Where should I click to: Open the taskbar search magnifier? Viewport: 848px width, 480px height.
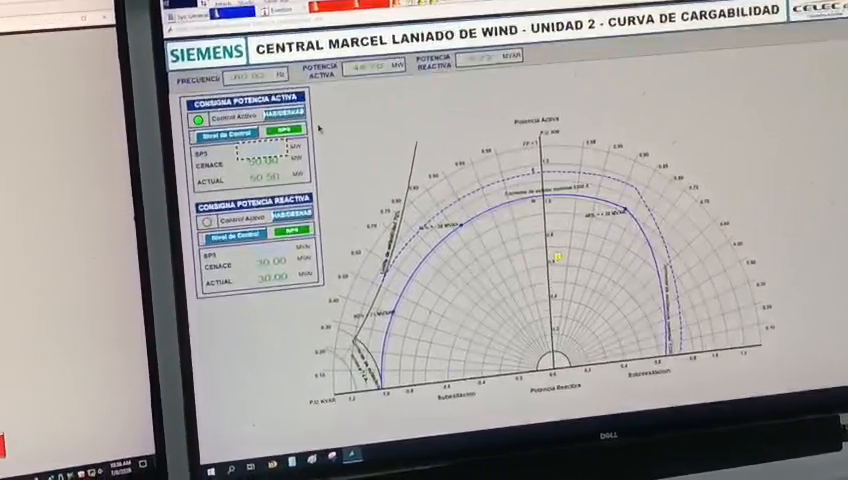(x=230, y=470)
